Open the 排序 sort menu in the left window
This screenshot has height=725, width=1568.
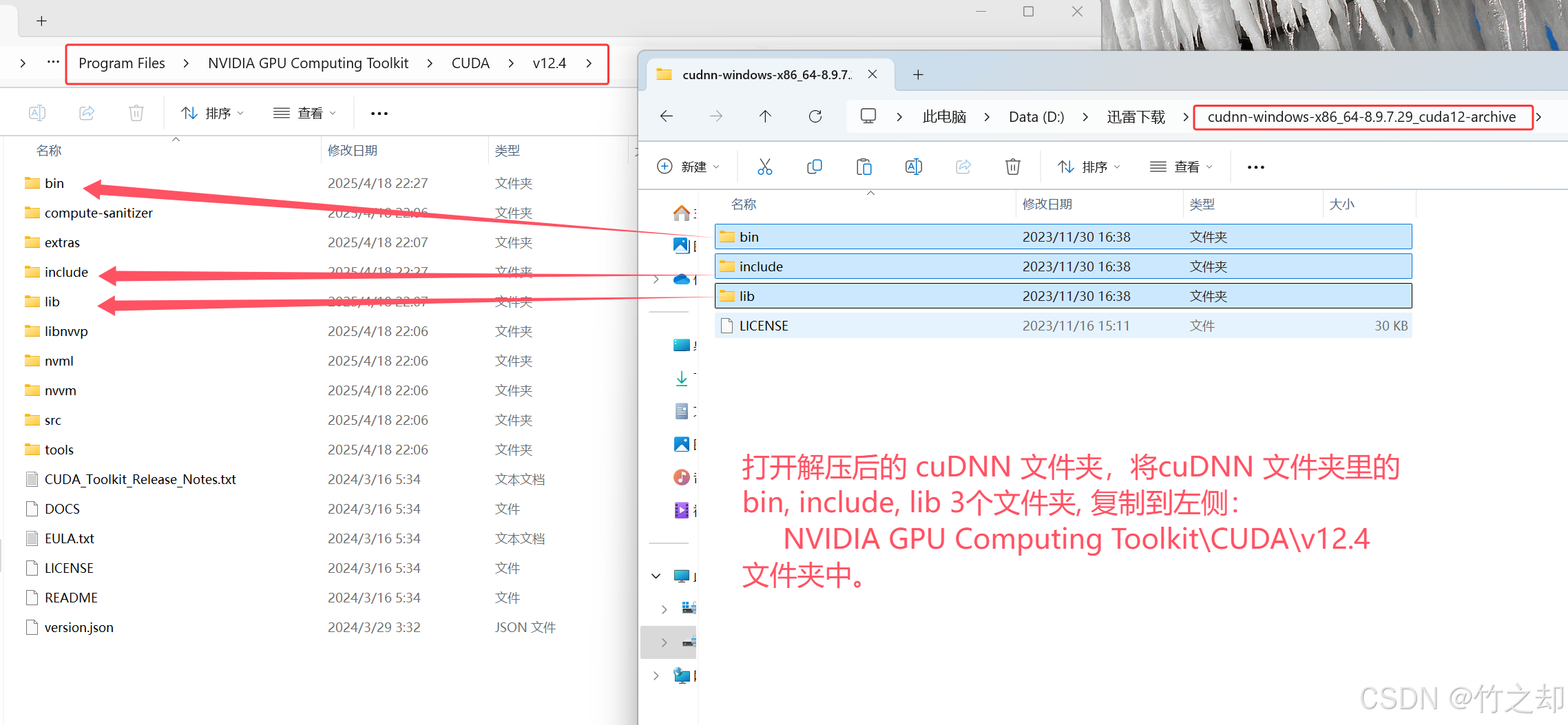coord(212,113)
